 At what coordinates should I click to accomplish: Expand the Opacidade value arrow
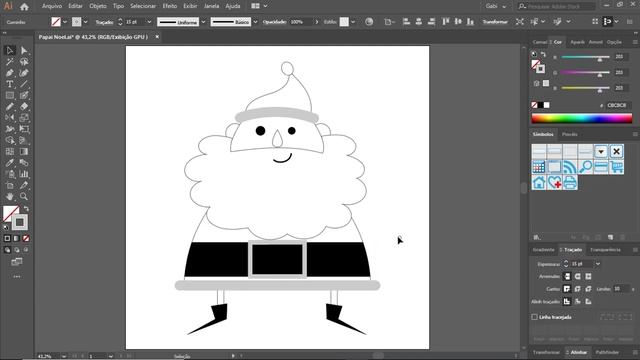pos(317,22)
